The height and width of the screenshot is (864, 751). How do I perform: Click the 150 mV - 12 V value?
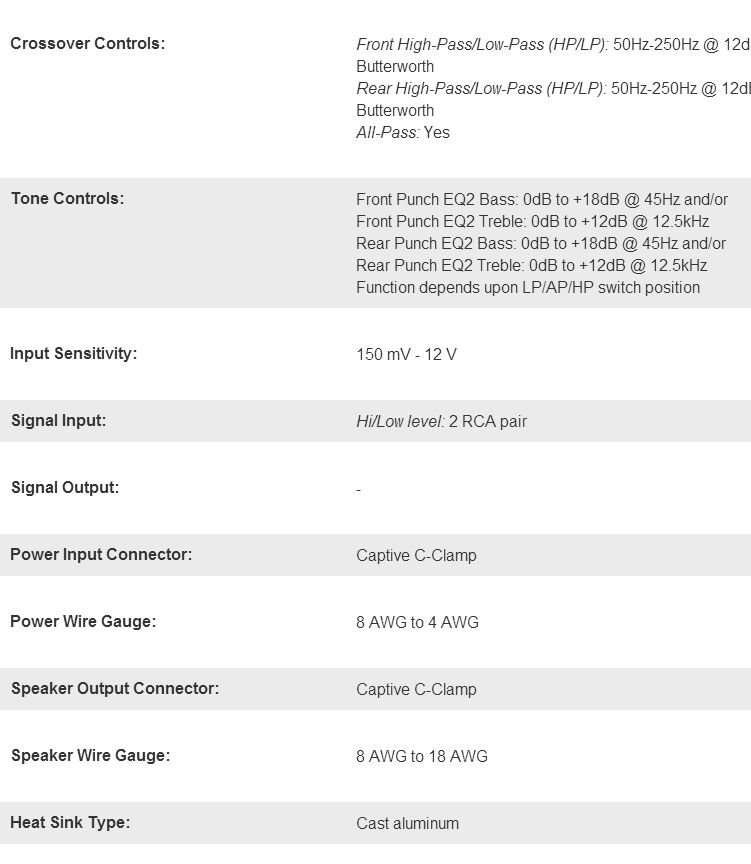(406, 355)
